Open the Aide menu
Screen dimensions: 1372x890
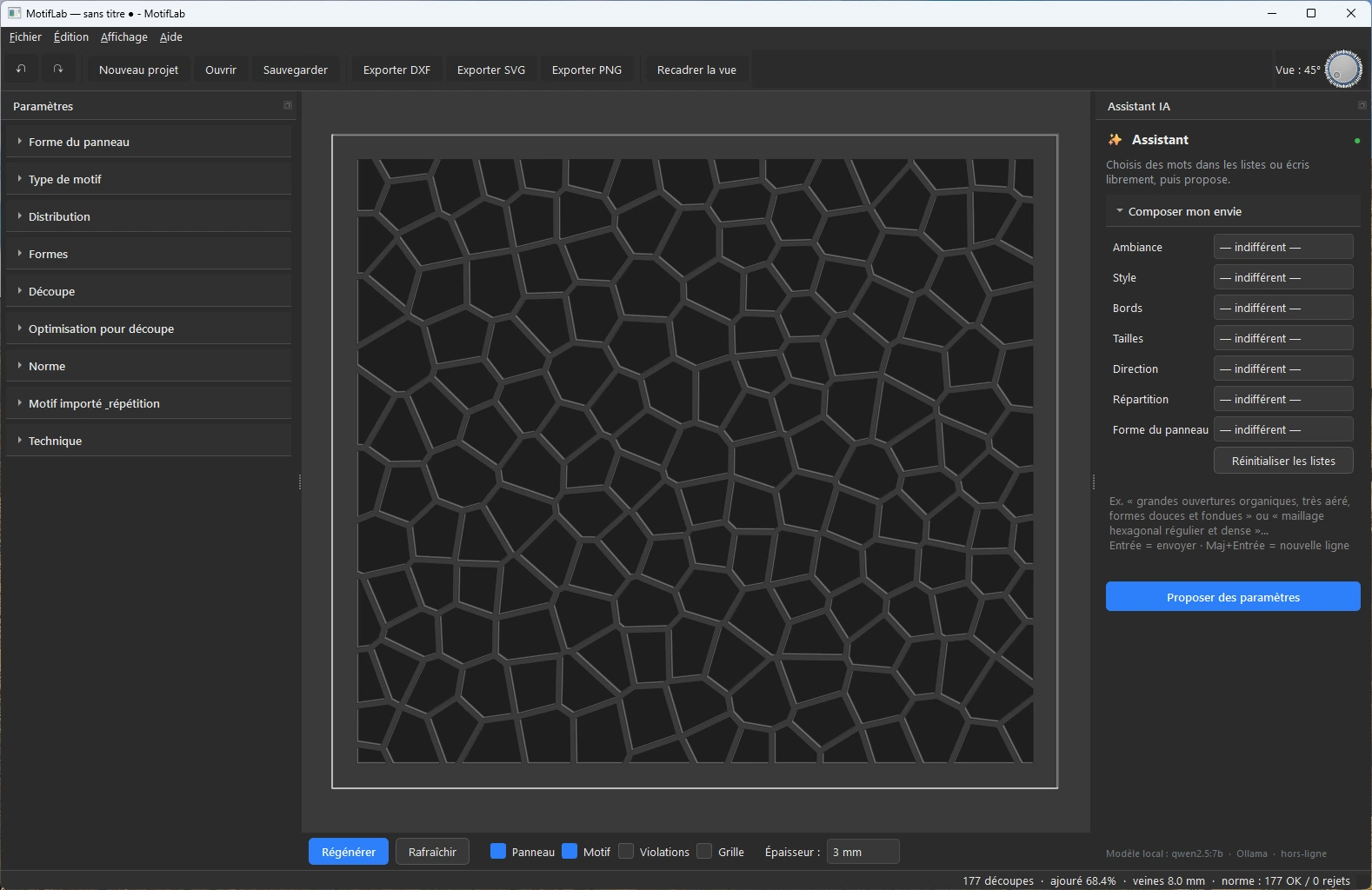[171, 37]
